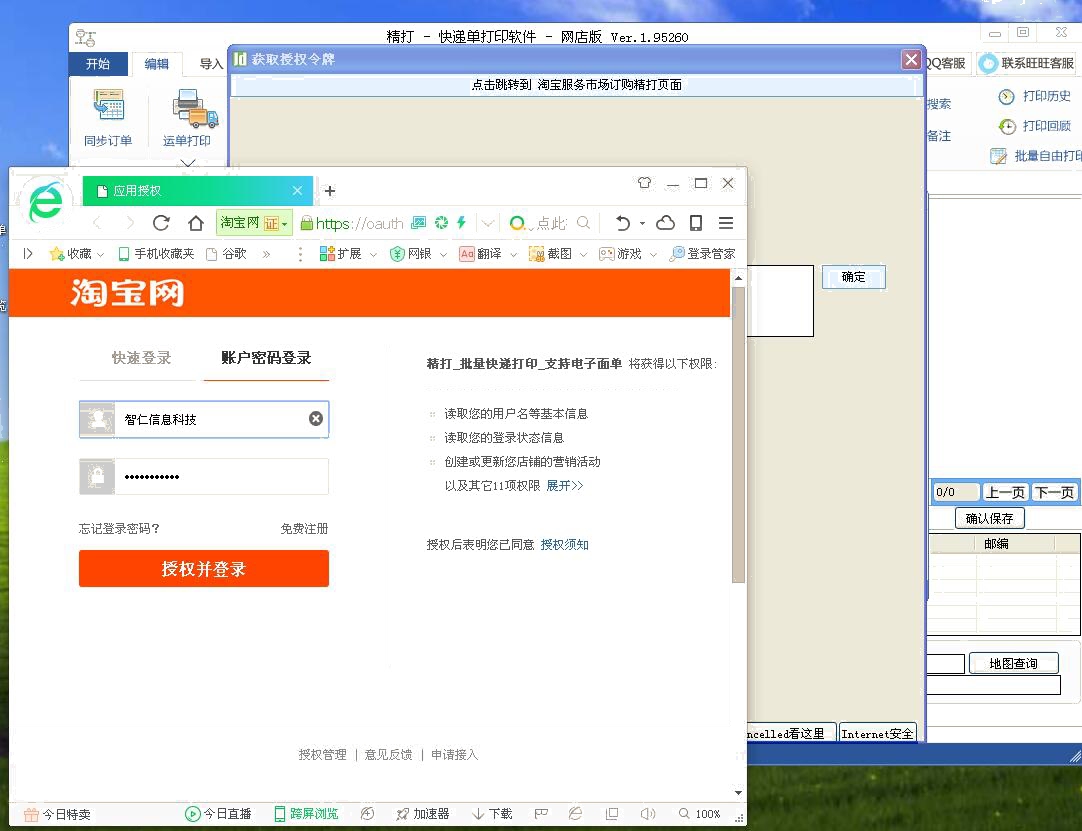Toggle 跨屏浏览 cross-screen browsing
Viewport: 1082px width, 831px height.
(306, 814)
